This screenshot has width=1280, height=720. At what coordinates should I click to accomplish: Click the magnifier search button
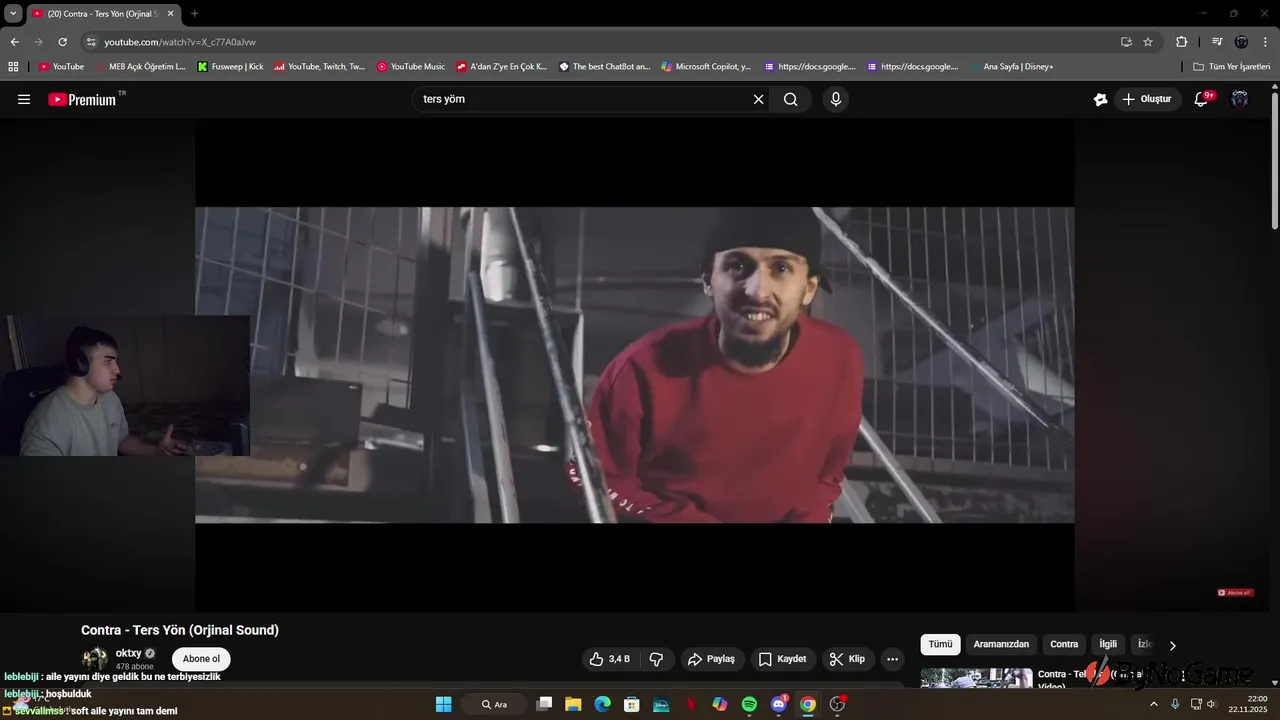tap(791, 99)
